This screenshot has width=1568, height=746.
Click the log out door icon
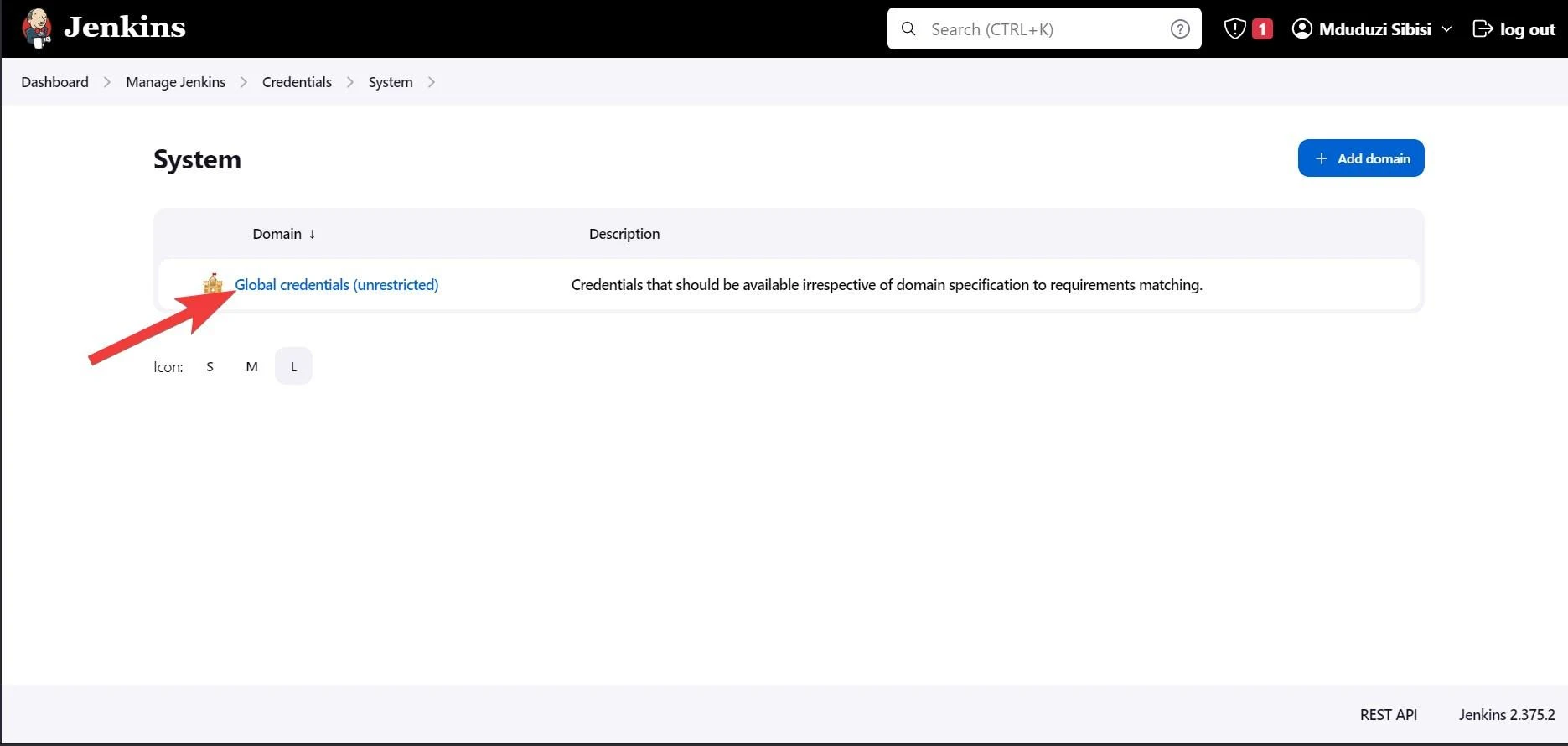(1483, 29)
